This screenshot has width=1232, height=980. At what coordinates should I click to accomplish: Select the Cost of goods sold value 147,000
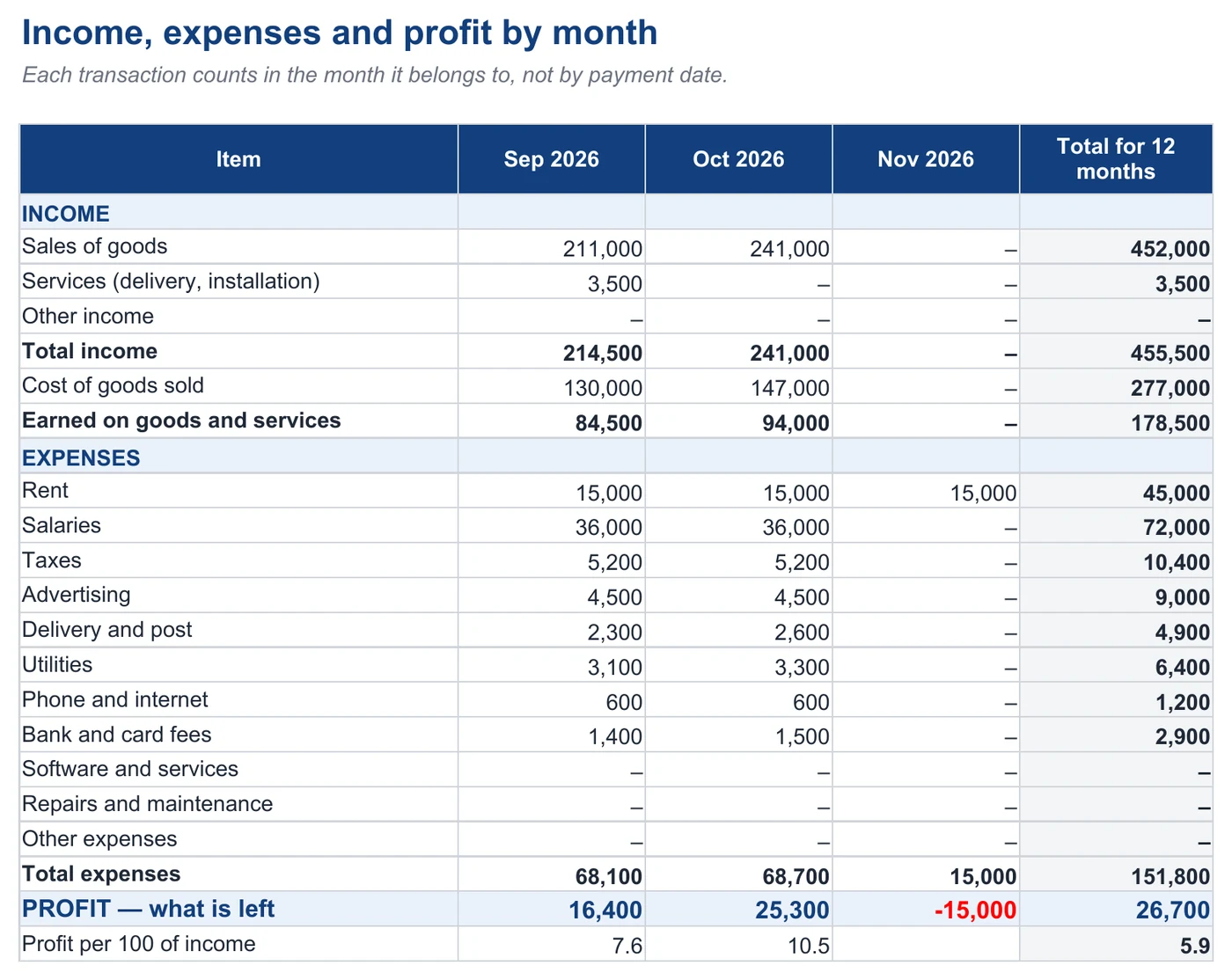pos(790,388)
